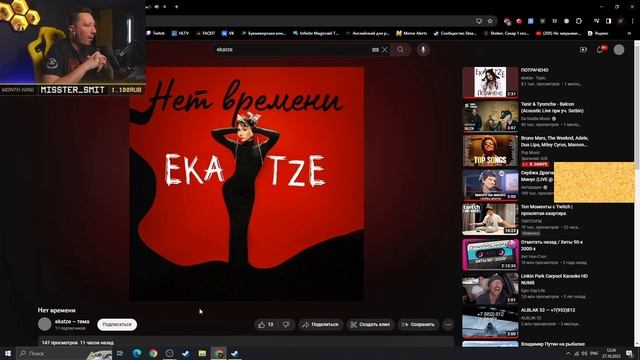Screen dimensions: 640x360
Task: Open the Infinite Magicraid bookmark
Action: coord(316,33)
